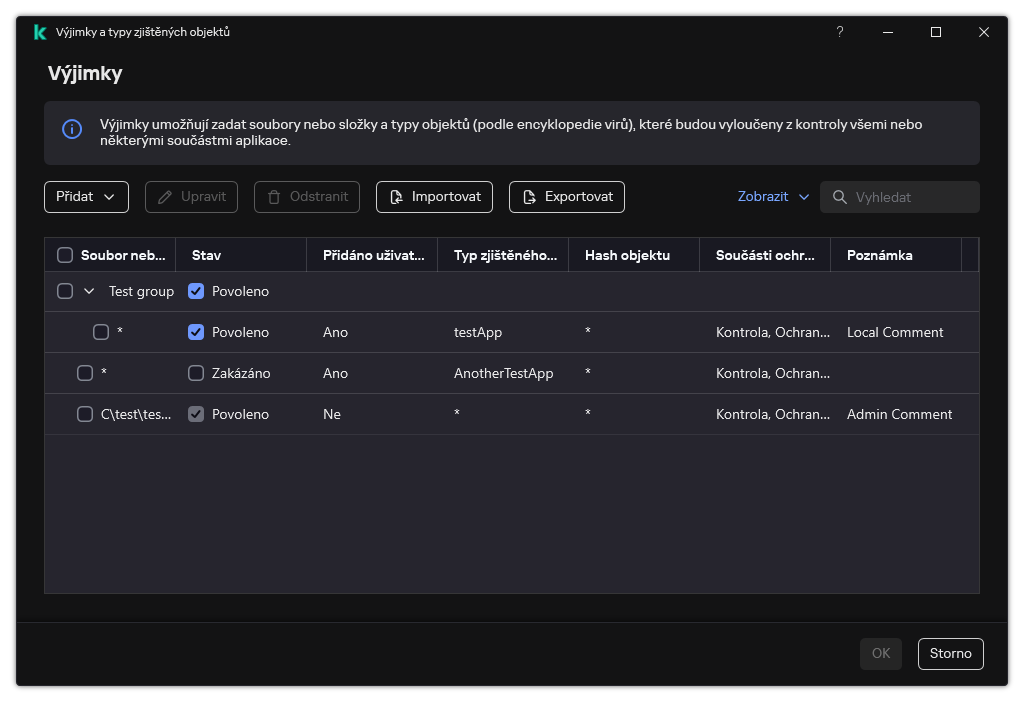
Task: Sort by the Poznámka column header
Action: click(x=879, y=255)
